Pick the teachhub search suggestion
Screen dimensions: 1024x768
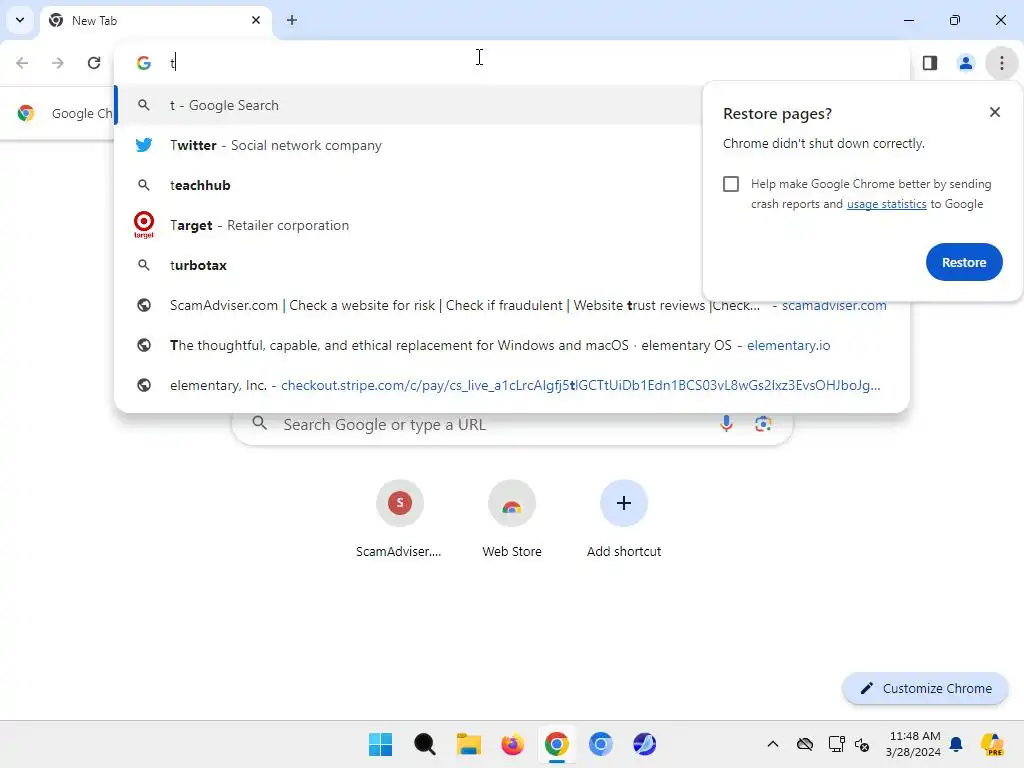click(x=409, y=185)
